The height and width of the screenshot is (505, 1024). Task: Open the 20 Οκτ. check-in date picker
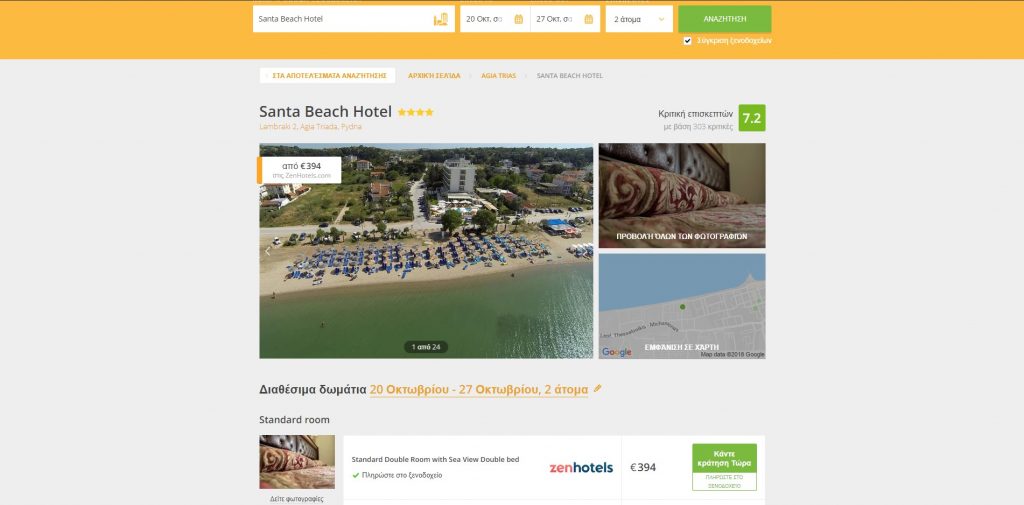(495, 19)
